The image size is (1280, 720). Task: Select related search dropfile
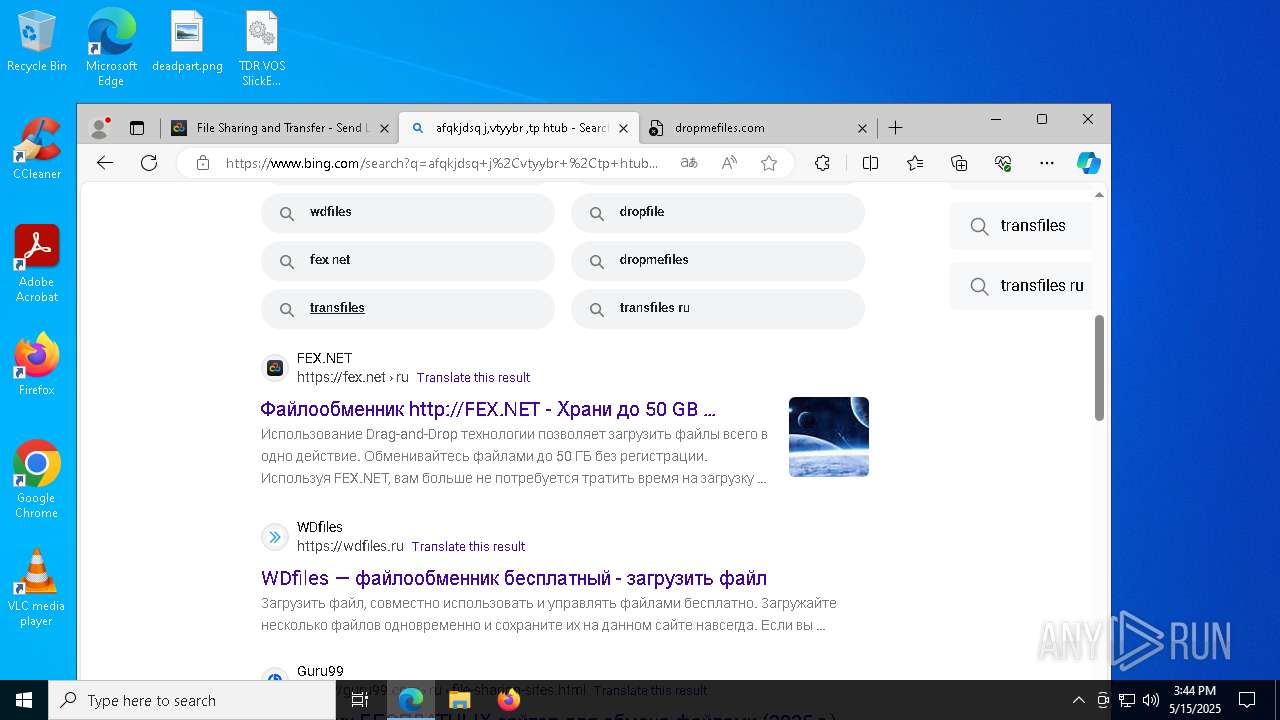[x=718, y=212]
